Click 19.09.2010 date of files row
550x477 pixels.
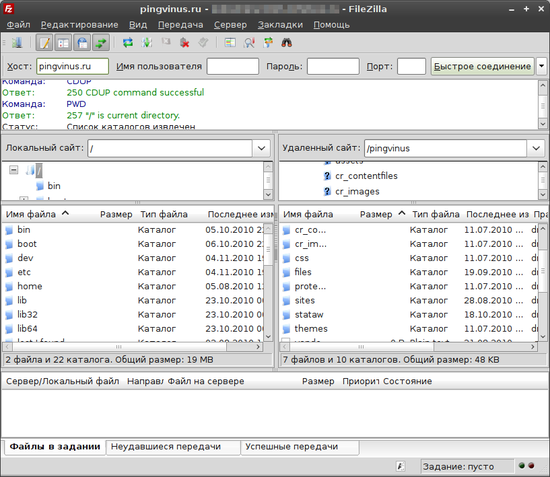pyautogui.click(x=493, y=272)
